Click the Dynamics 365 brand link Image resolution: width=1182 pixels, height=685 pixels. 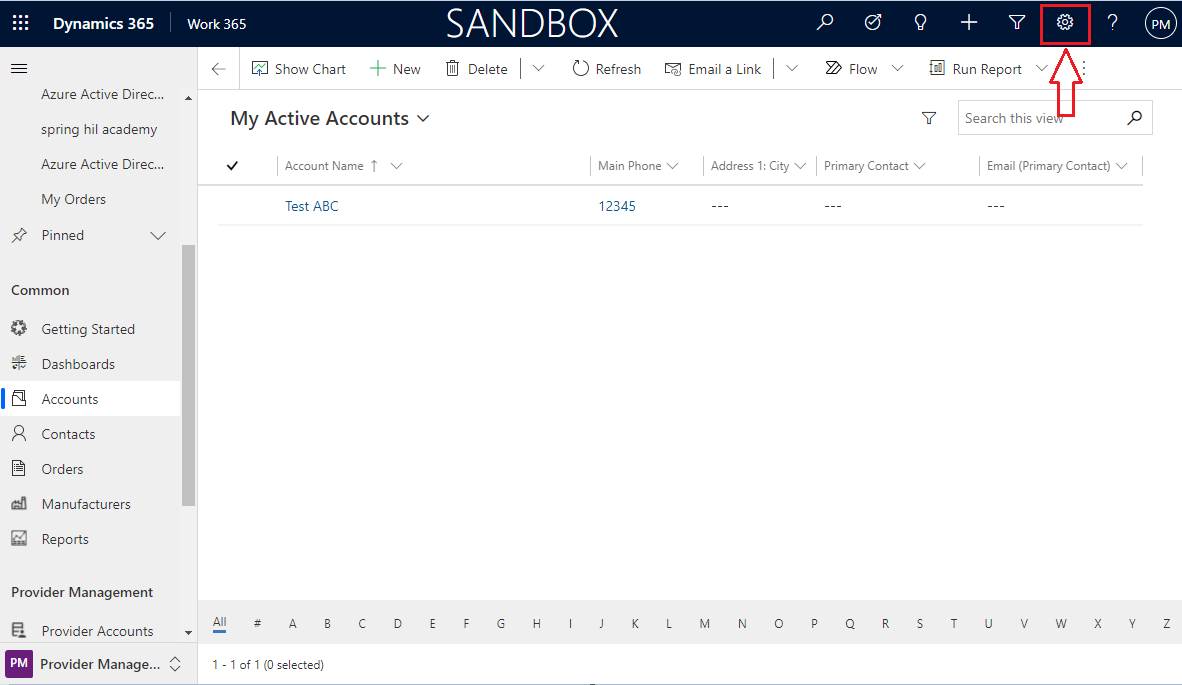point(103,23)
